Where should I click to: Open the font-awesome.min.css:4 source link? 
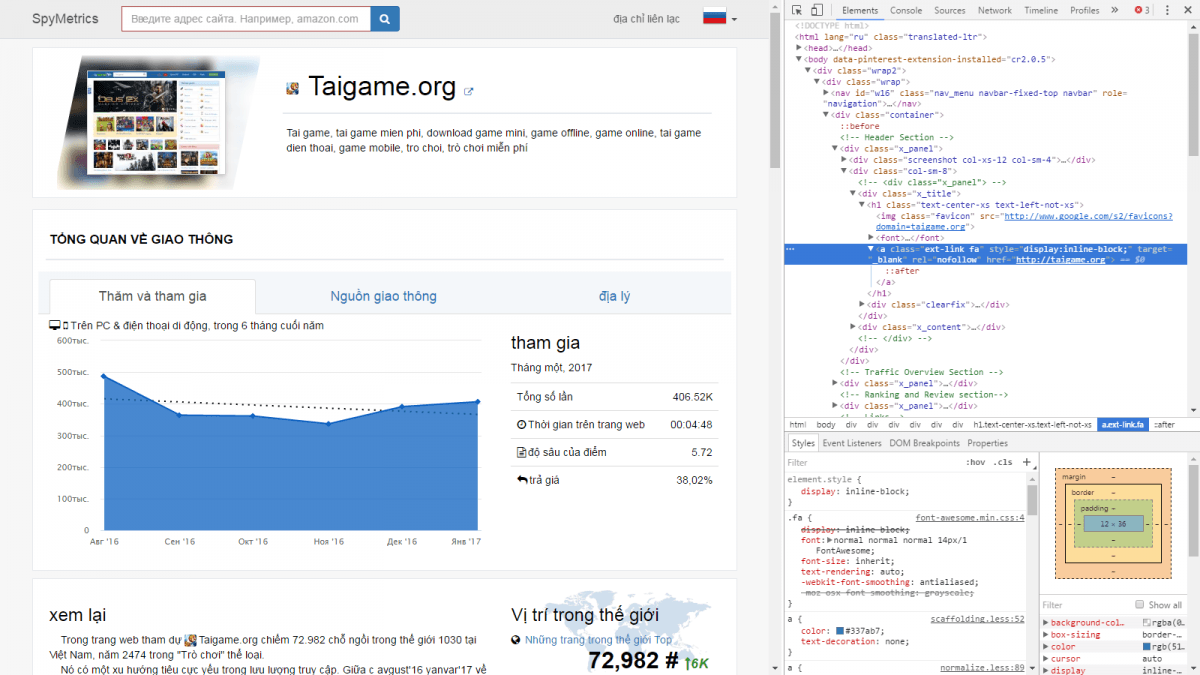click(970, 518)
